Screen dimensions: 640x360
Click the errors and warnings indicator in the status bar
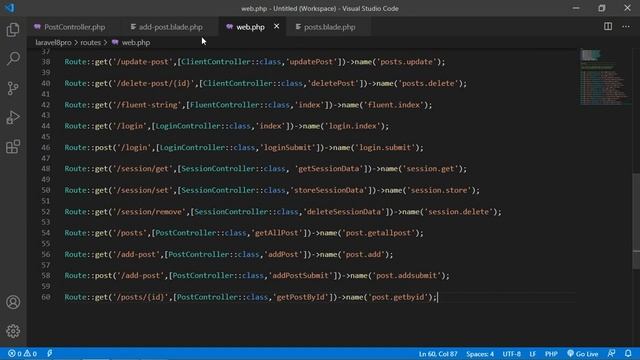pos(22,354)
